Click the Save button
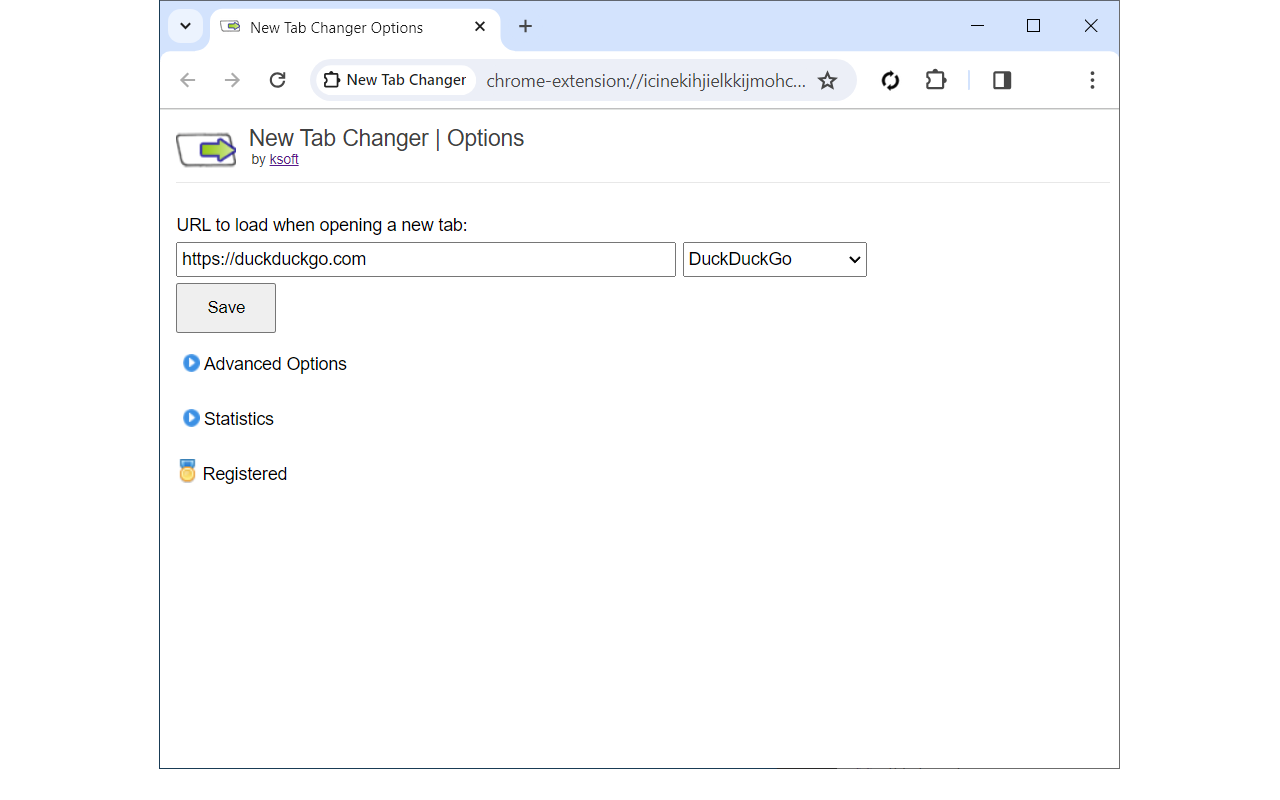This screenshot has height=800, width=1280. pyautogui.click(x=225, y=307)
